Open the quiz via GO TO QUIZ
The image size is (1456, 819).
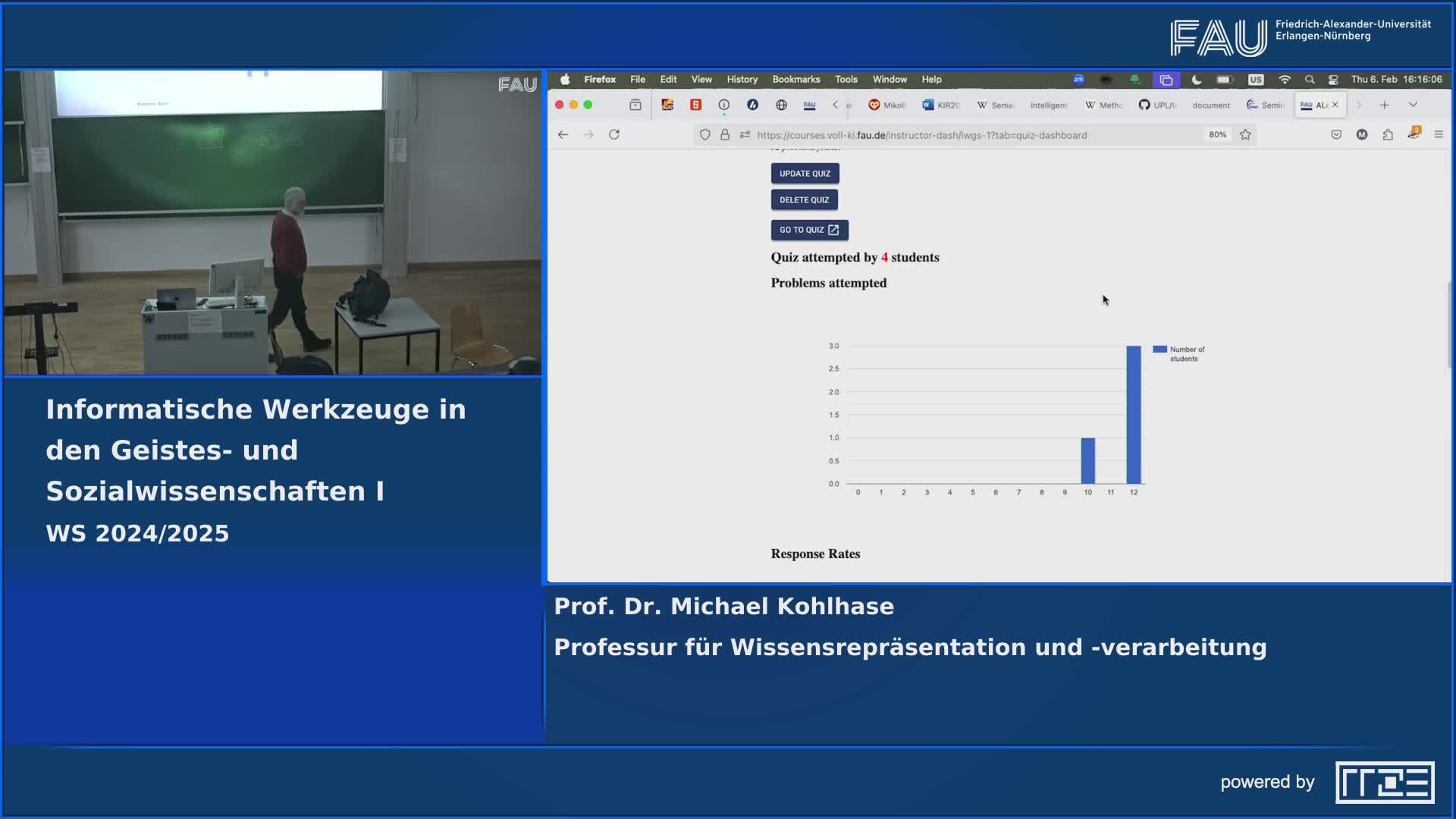click(808, 229)
